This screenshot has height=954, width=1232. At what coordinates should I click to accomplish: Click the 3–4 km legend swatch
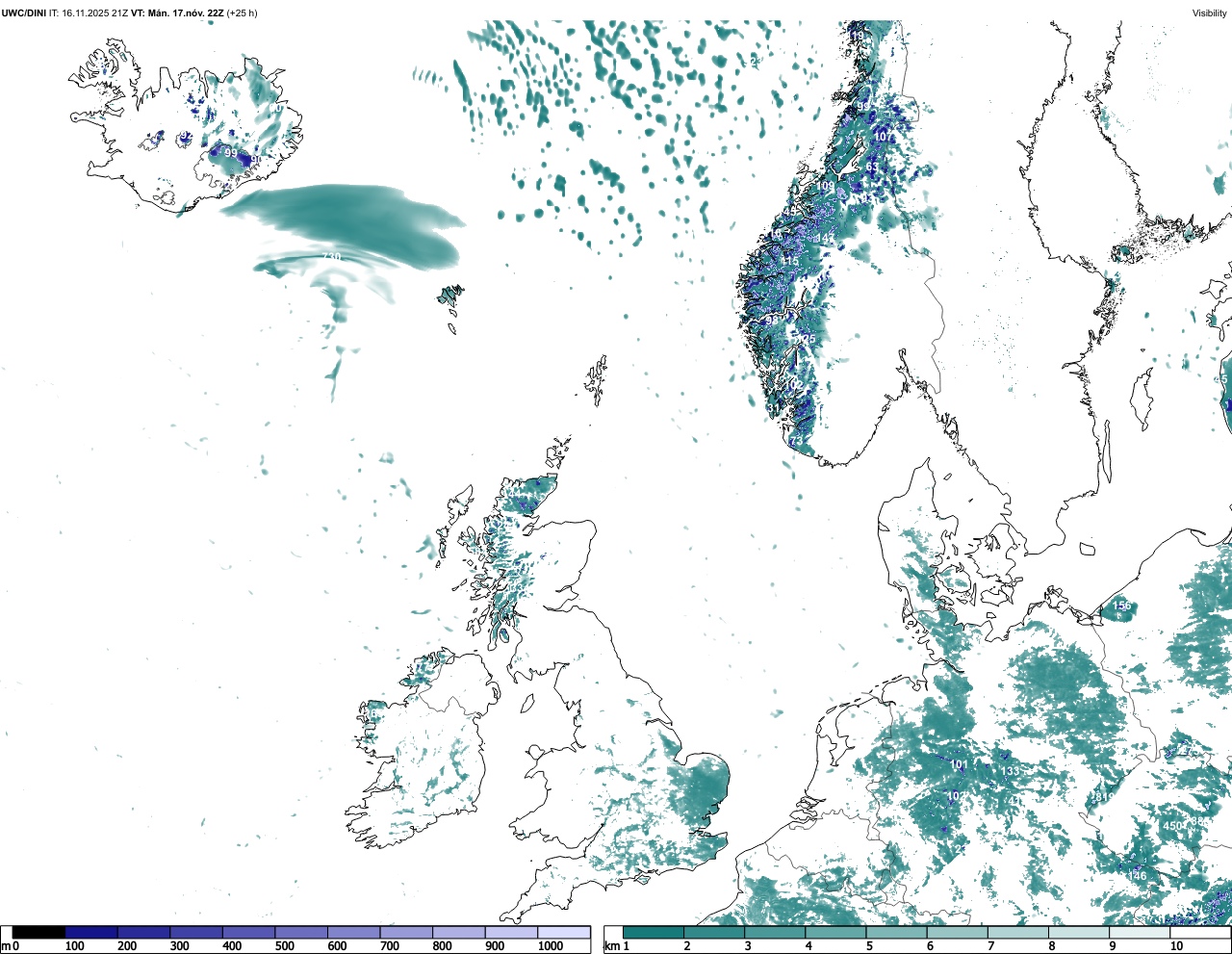(x=776, y=933)
